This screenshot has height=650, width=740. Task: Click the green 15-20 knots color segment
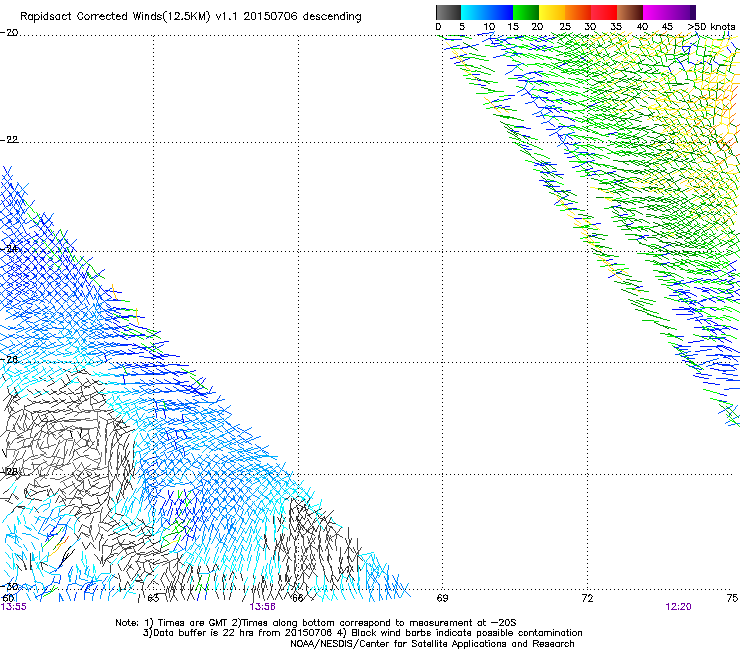pyautogui.click(x=526, y=12)
